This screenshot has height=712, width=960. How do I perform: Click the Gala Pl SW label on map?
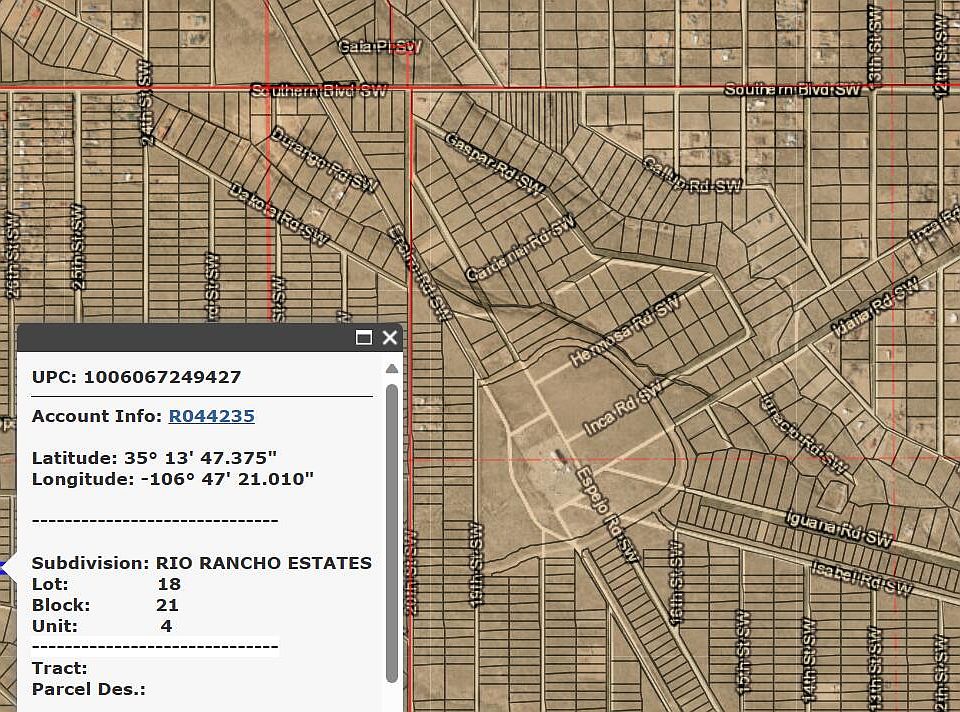(x=381, y=47)
